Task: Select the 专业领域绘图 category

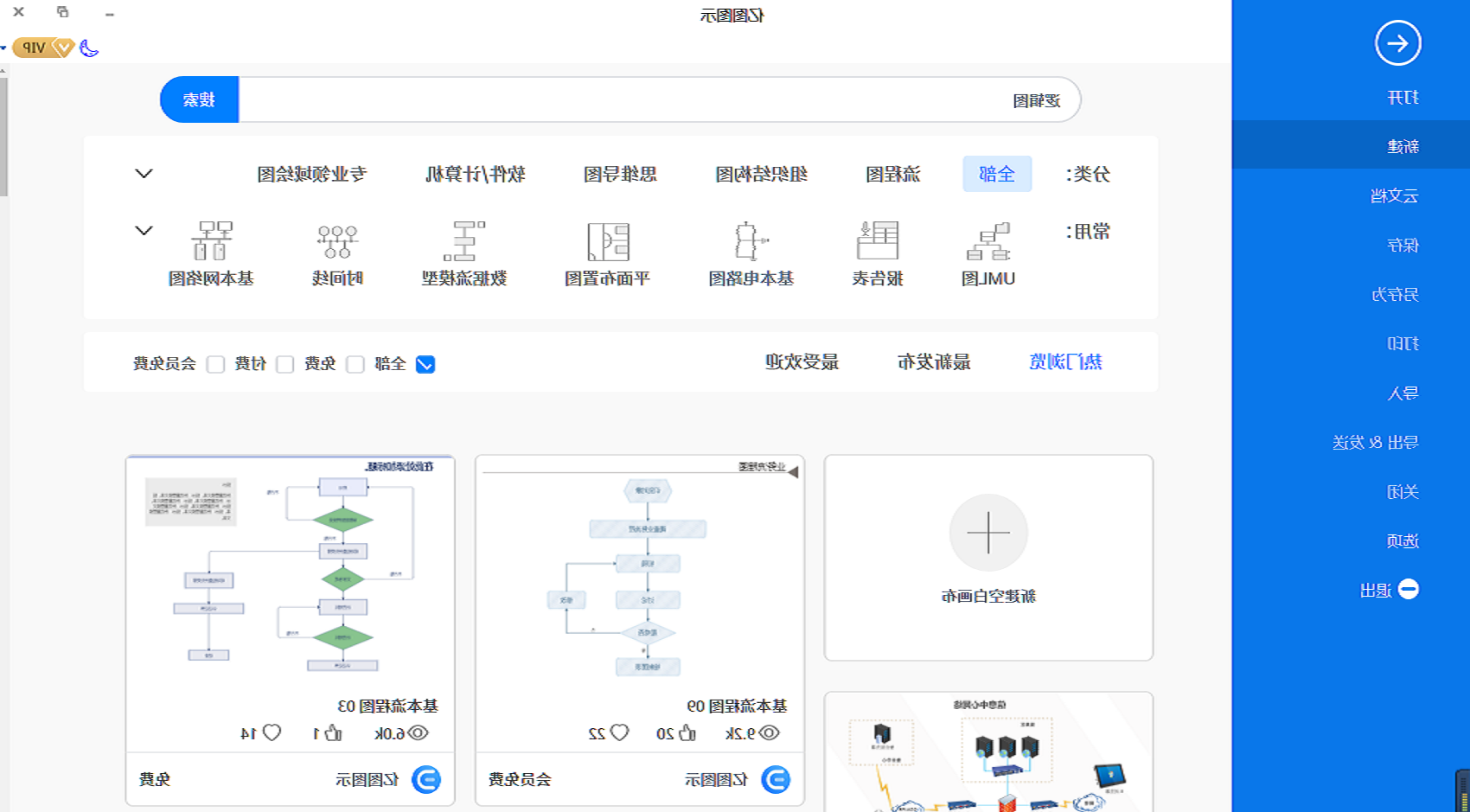Action: coord(312,174)
